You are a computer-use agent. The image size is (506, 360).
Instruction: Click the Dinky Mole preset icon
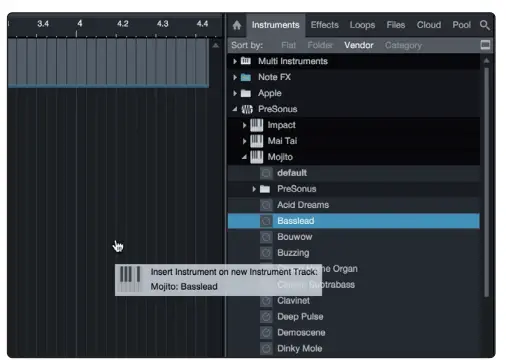point(266,349)
